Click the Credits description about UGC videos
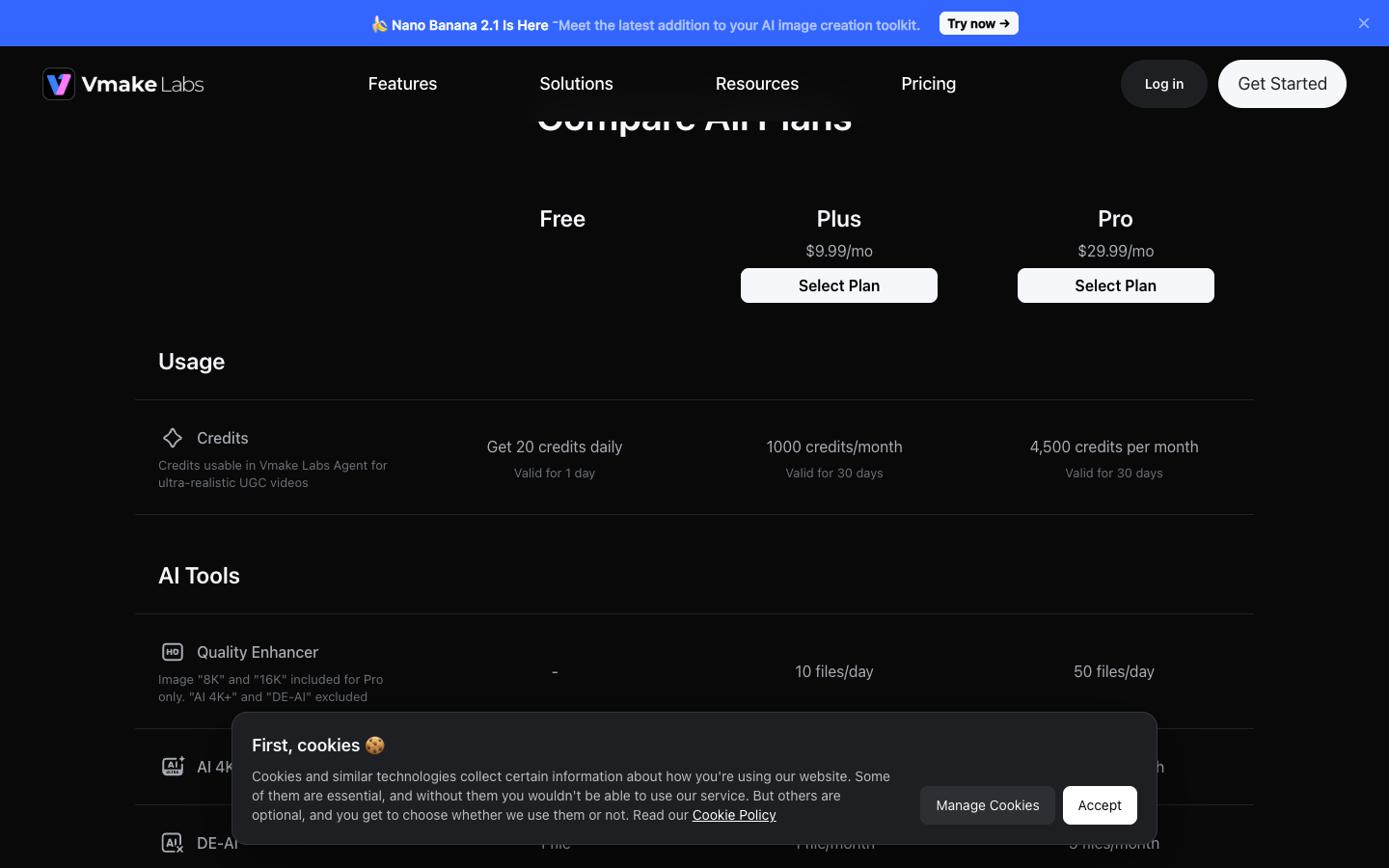Image resolution: width=1389 pixels, height=868 pixels. pos(273,474)
